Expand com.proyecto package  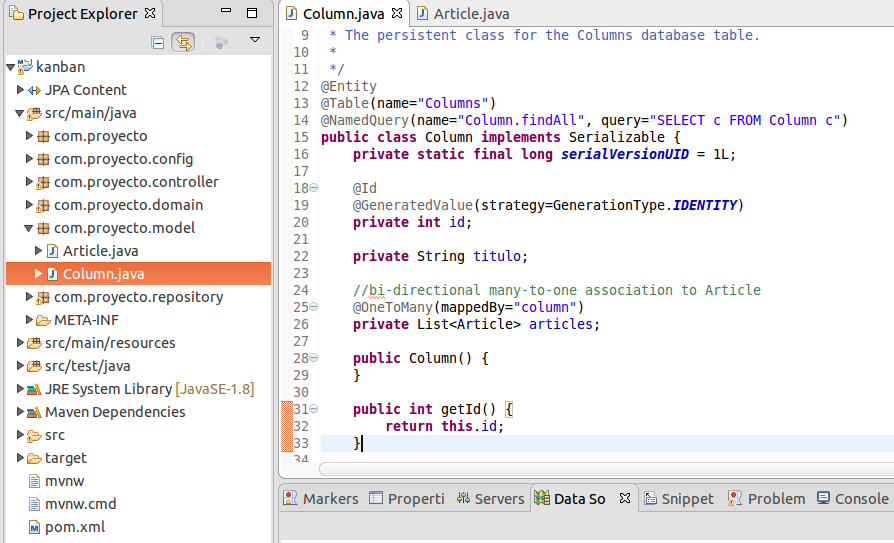click(29, 136)
